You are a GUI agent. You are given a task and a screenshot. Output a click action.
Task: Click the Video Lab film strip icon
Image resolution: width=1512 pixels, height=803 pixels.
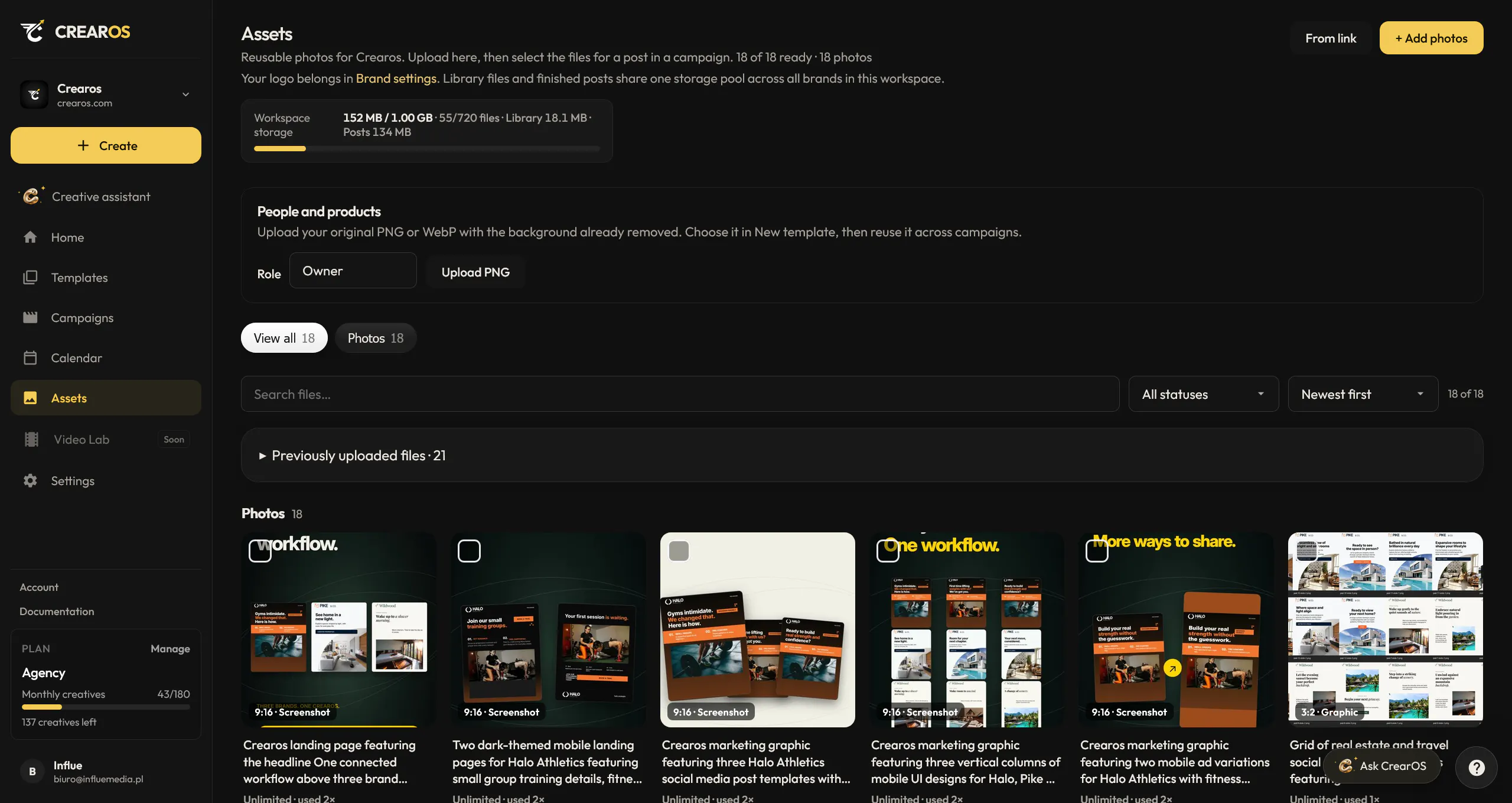[x=31, y=439]
